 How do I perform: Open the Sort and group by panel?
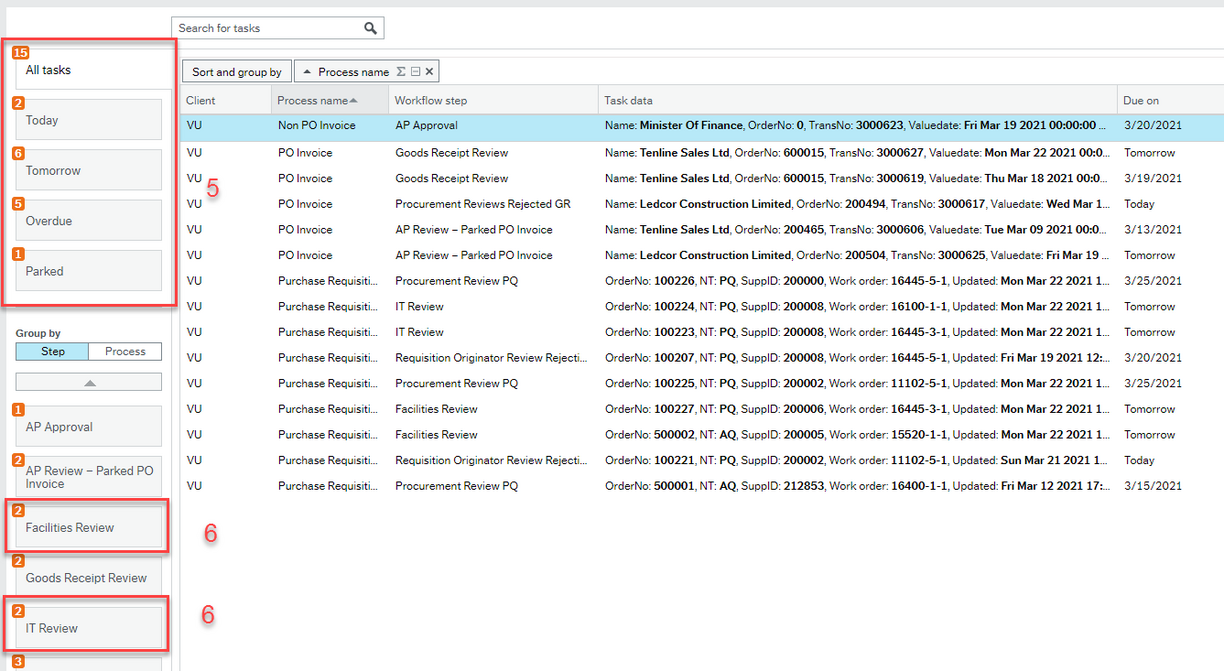pos(236,71)
